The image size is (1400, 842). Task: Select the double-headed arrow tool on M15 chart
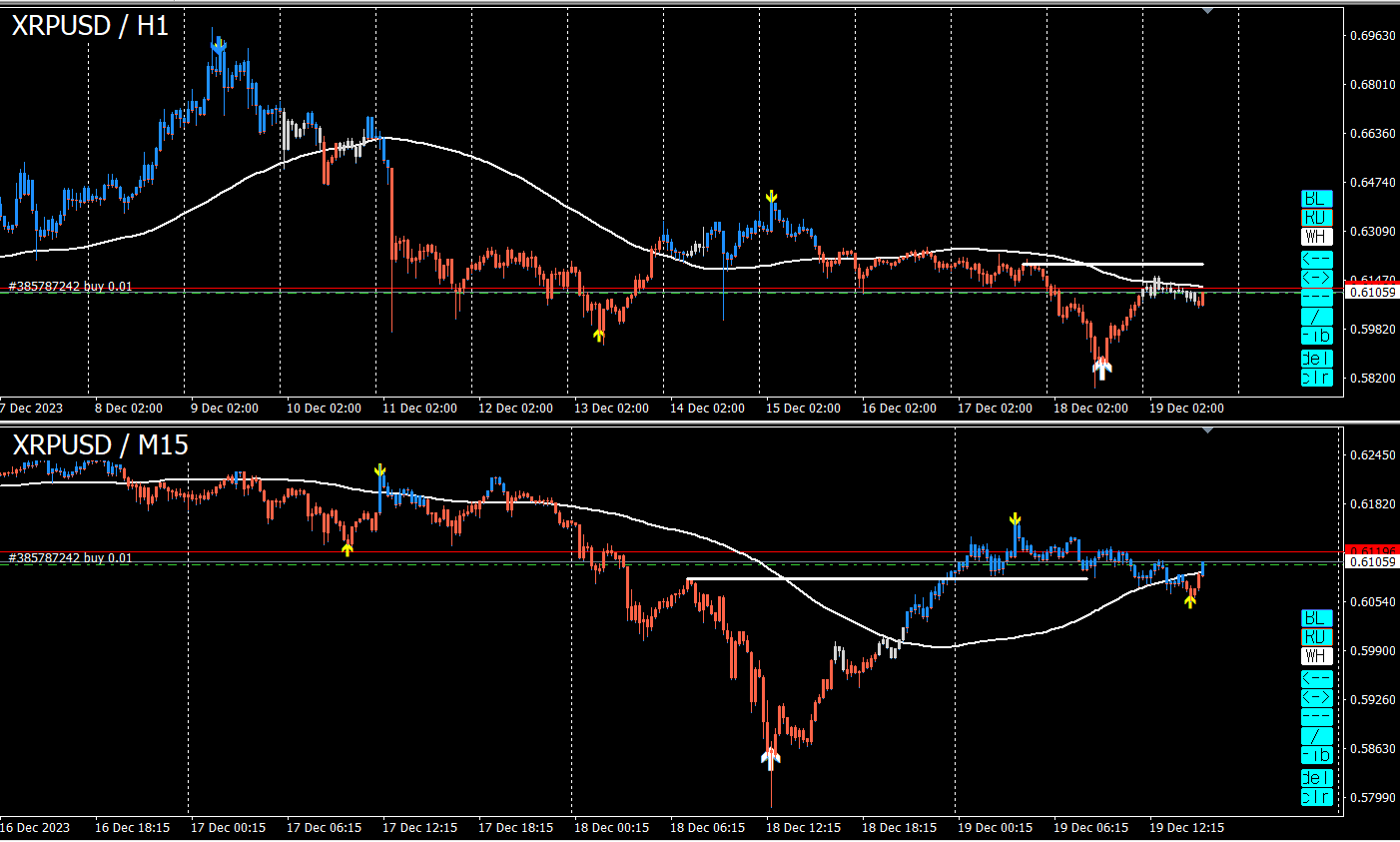tap(1316, 698)
